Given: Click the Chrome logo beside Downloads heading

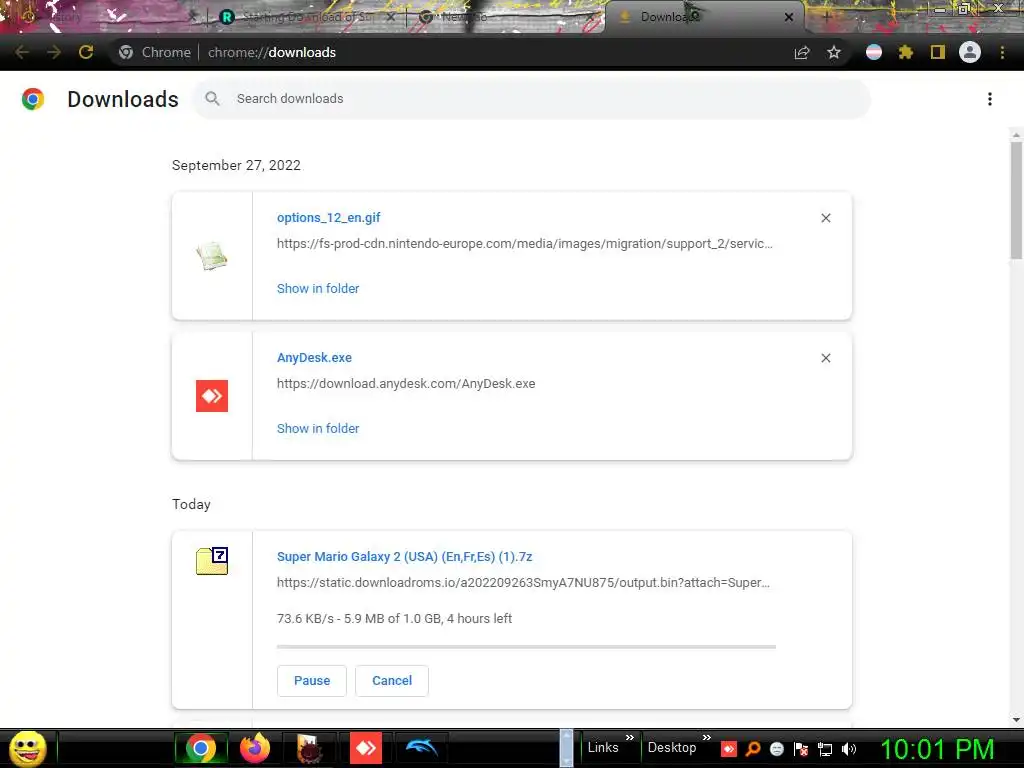Looking at the screenshot, I should pyautogui.click(x=33, y=99).
